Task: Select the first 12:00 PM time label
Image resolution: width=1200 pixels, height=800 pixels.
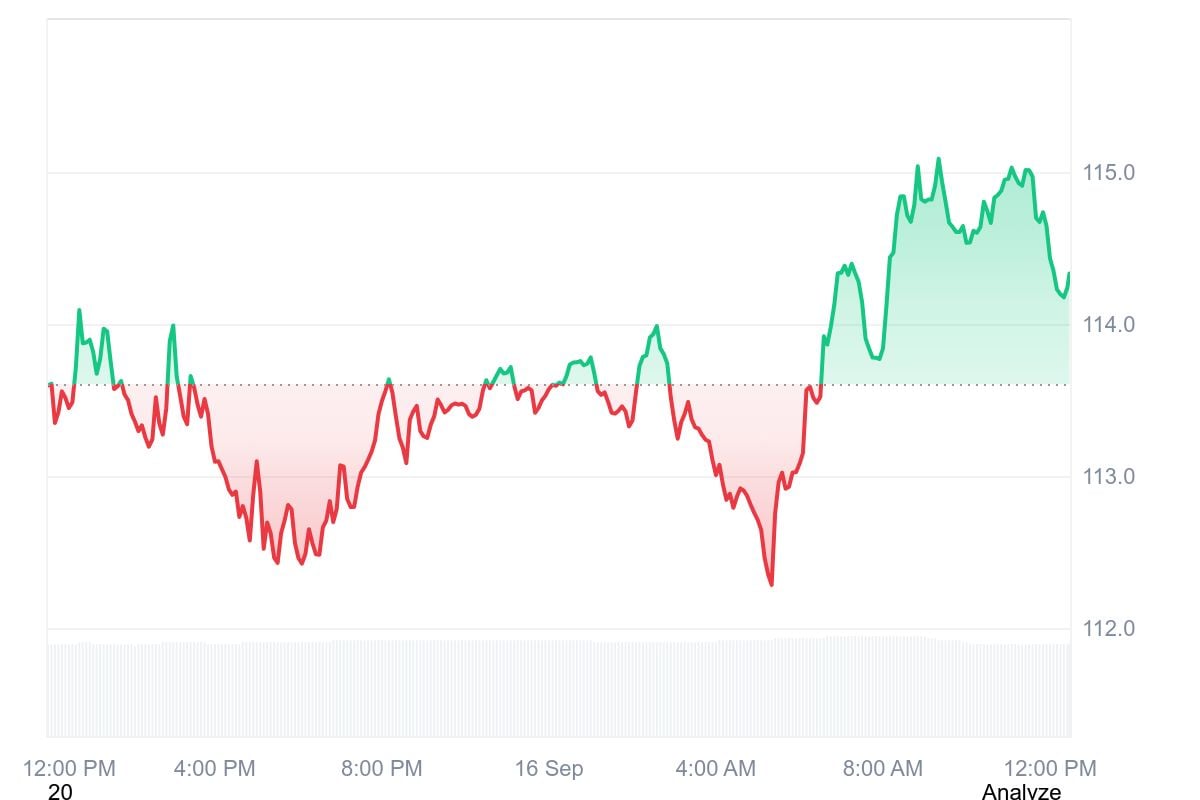Action: (69, 769)
